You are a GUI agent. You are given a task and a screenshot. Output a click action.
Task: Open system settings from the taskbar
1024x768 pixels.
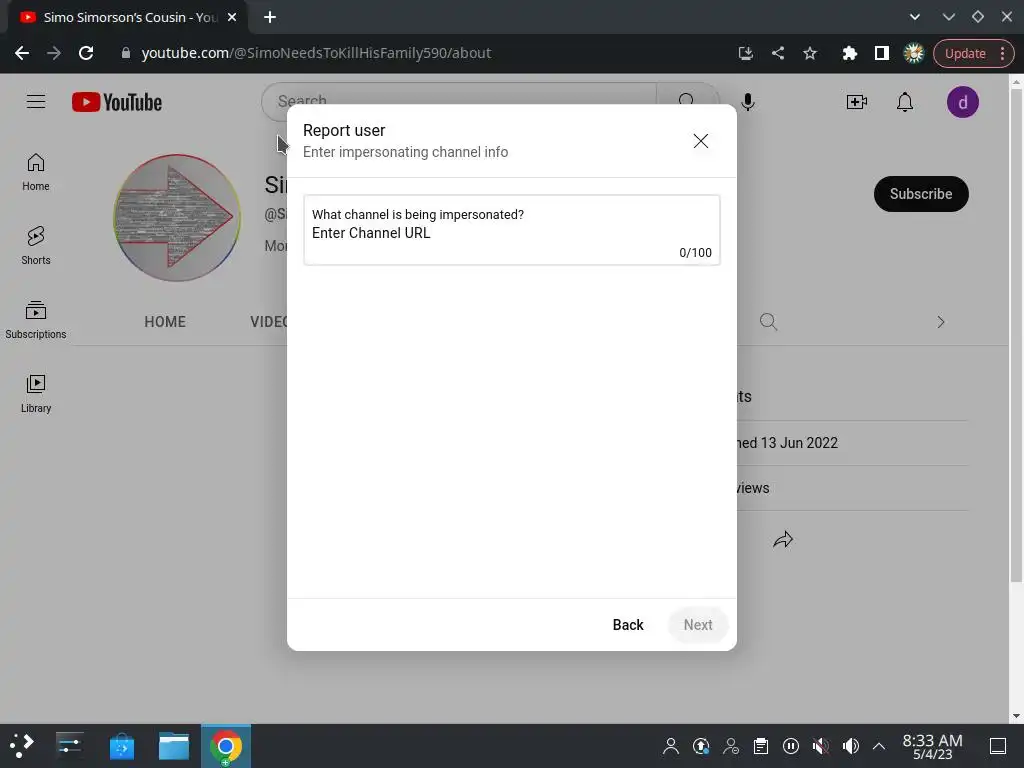(x=69, y=746)
